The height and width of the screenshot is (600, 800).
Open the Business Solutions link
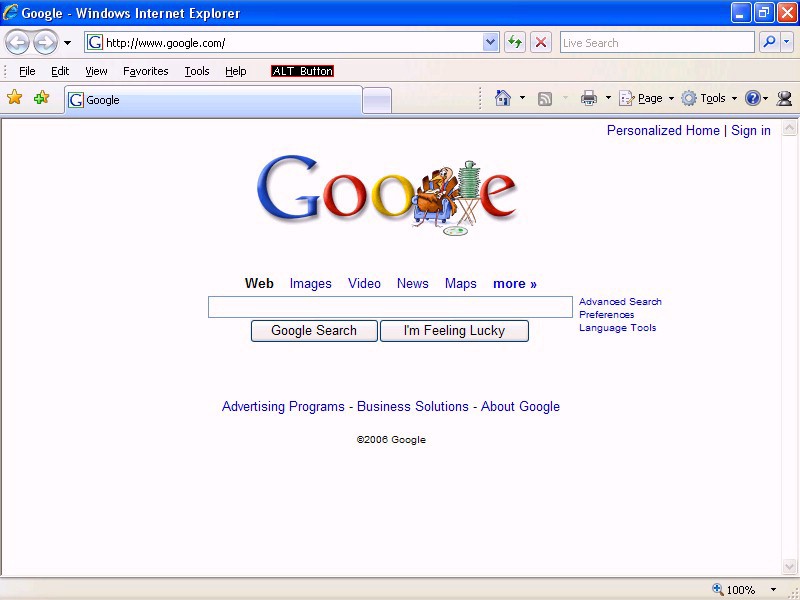coord(413,407)
